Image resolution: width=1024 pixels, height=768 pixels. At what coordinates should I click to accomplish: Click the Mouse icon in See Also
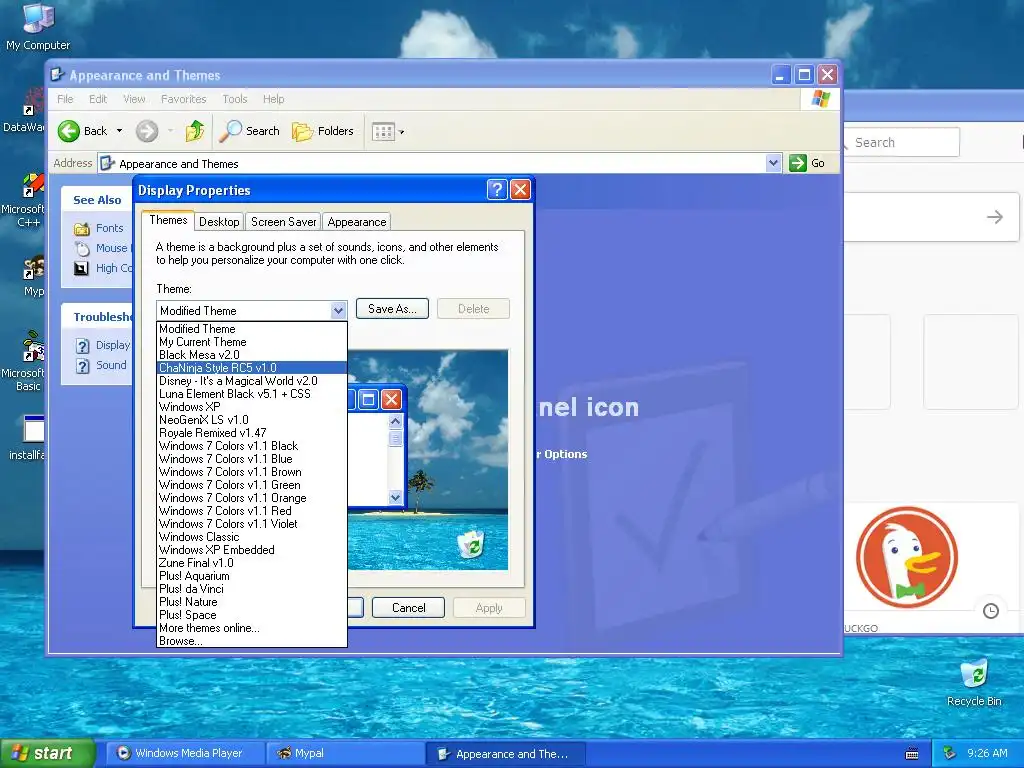(82, 248)
